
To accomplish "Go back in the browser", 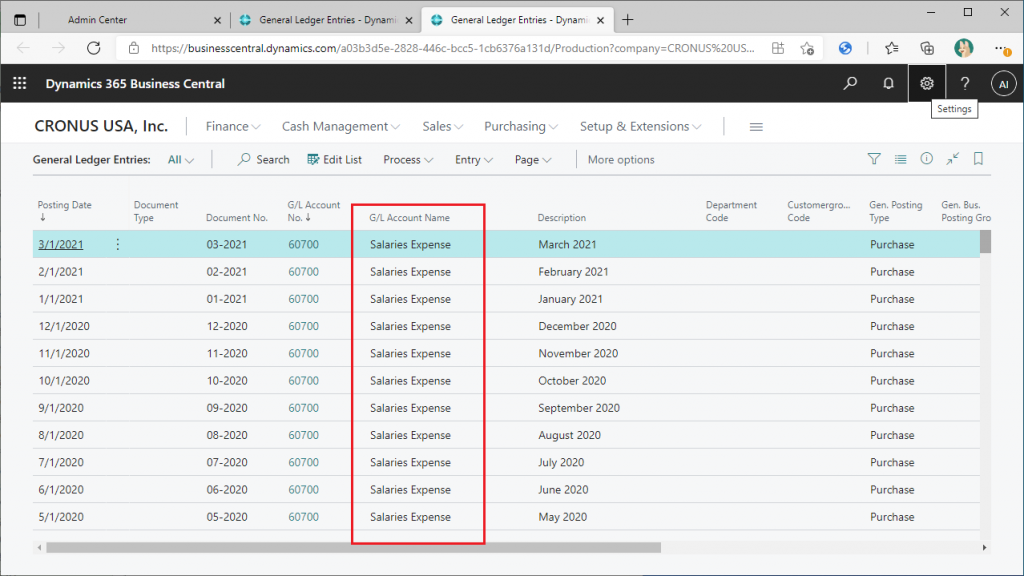I will [x=24, y=48].
